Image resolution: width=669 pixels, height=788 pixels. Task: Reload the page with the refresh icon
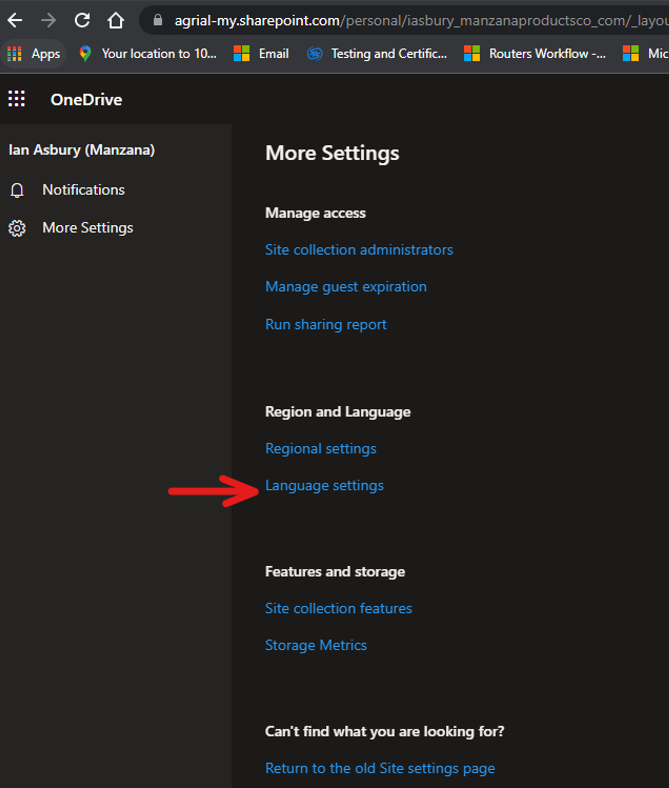[82, 21]
